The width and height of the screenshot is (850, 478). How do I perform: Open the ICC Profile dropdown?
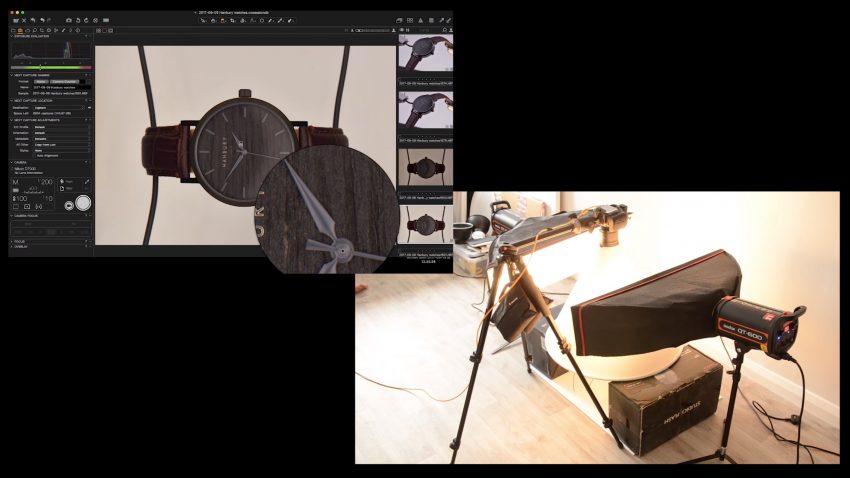coord(62,127)
